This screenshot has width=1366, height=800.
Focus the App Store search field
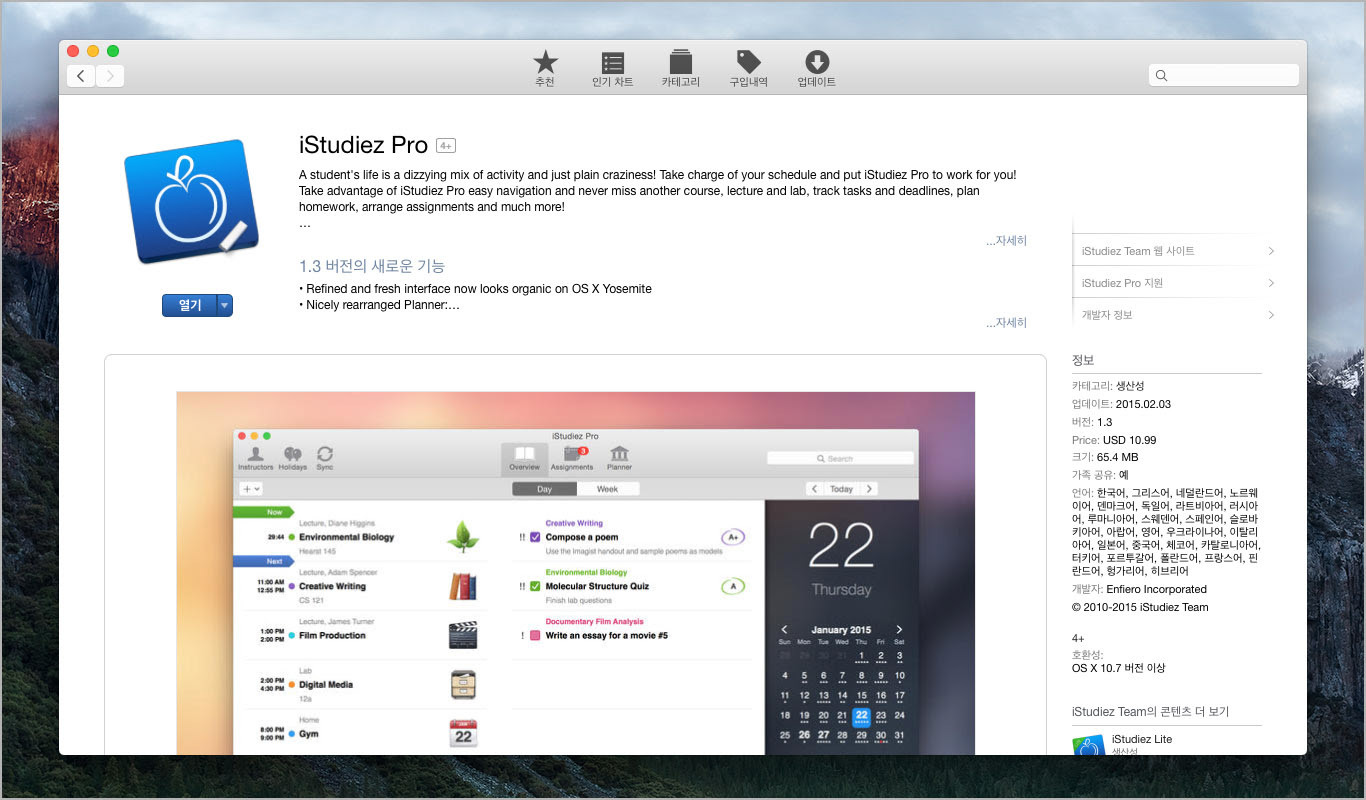tap(1224, 75)
